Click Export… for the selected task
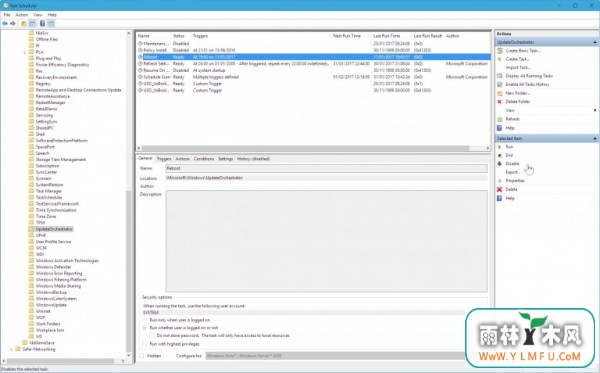The image size is (600, 373). point(513,172)
